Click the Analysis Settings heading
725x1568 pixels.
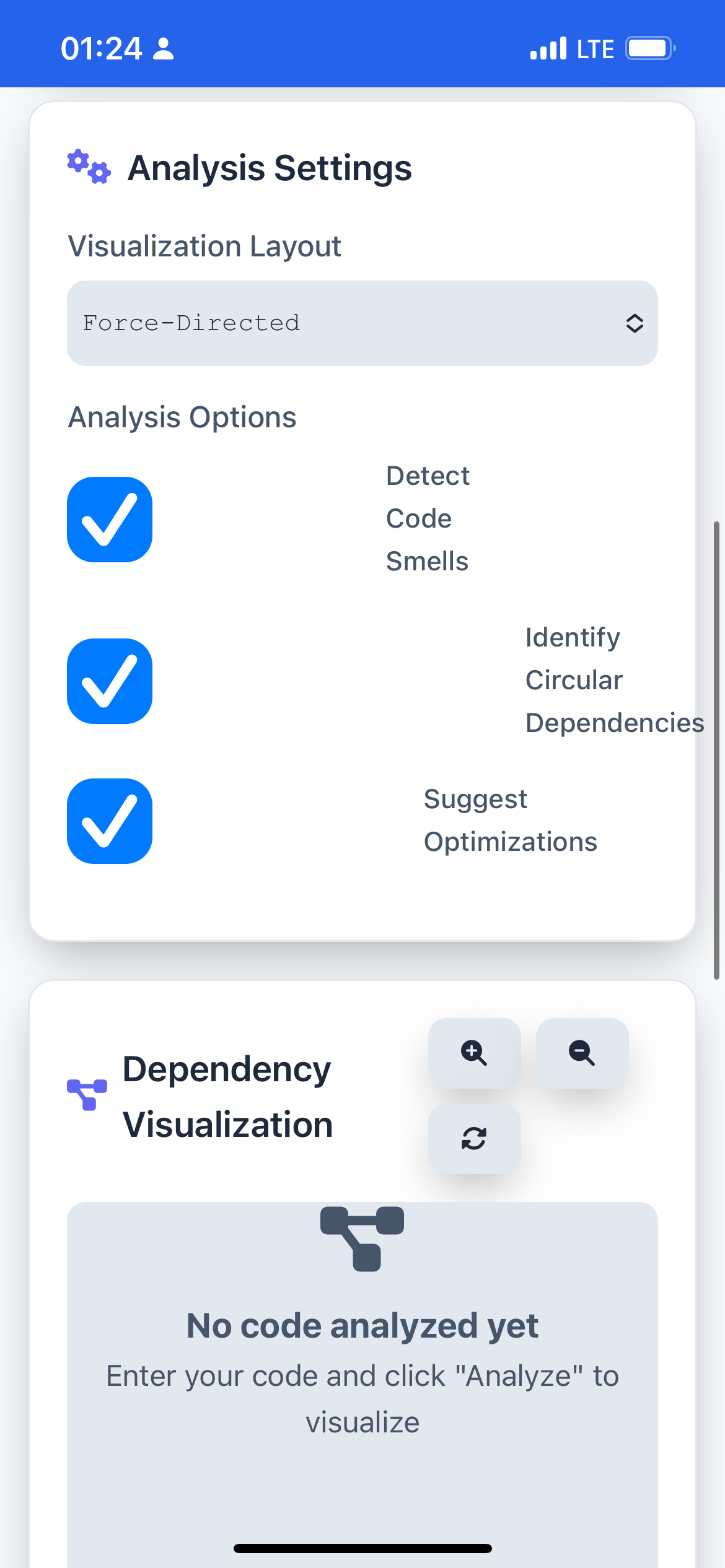270,168
